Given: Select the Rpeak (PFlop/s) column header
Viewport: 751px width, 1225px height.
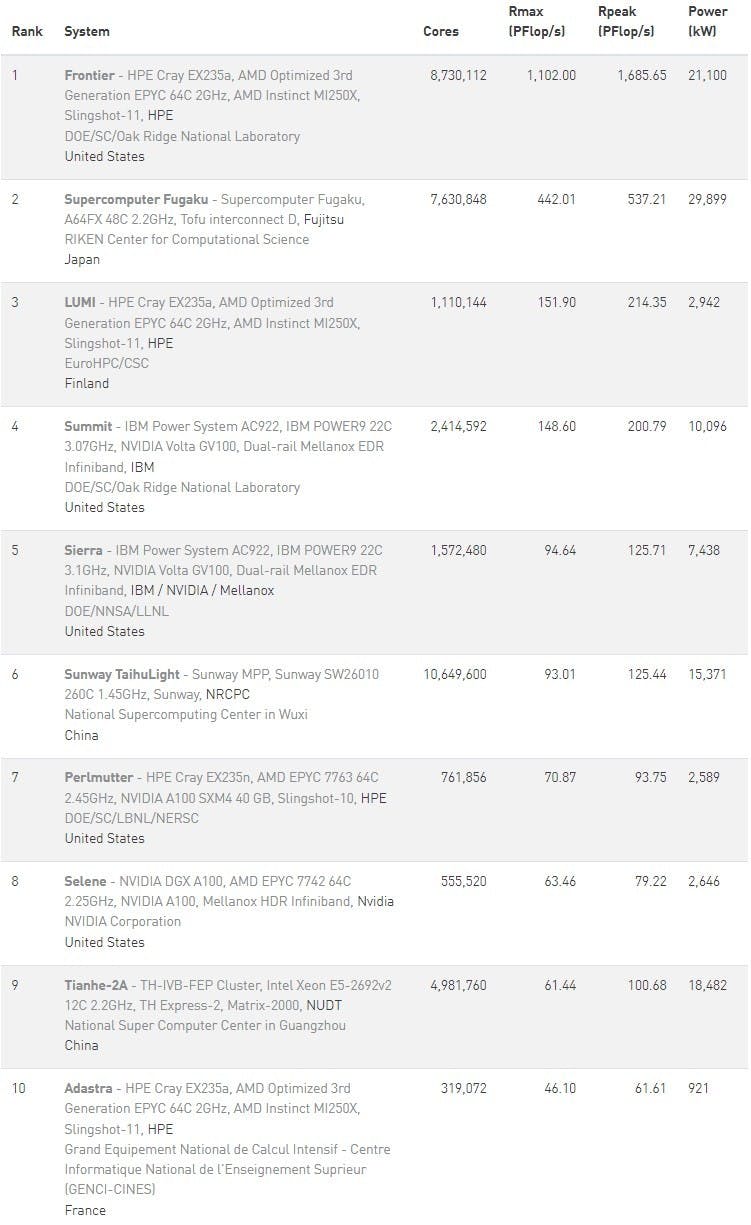Looking at the screenshot, I should pos(626,21).
